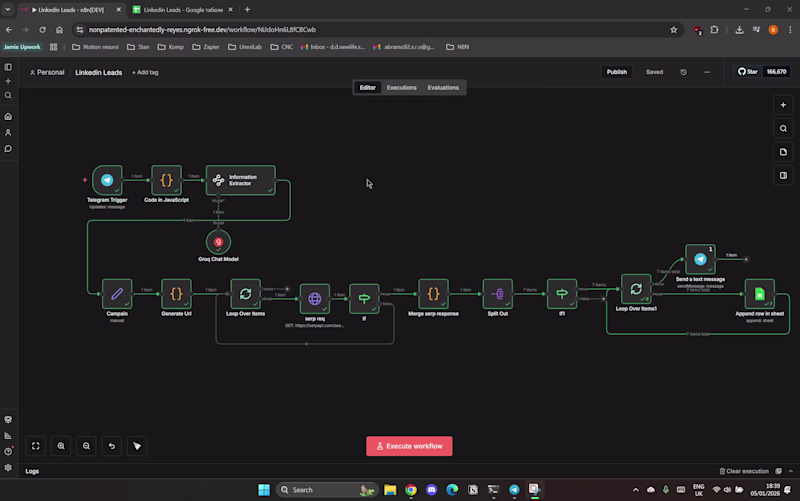Expand the Logs panel
This screenshot has height=501, width=800.
click(790, 471)
